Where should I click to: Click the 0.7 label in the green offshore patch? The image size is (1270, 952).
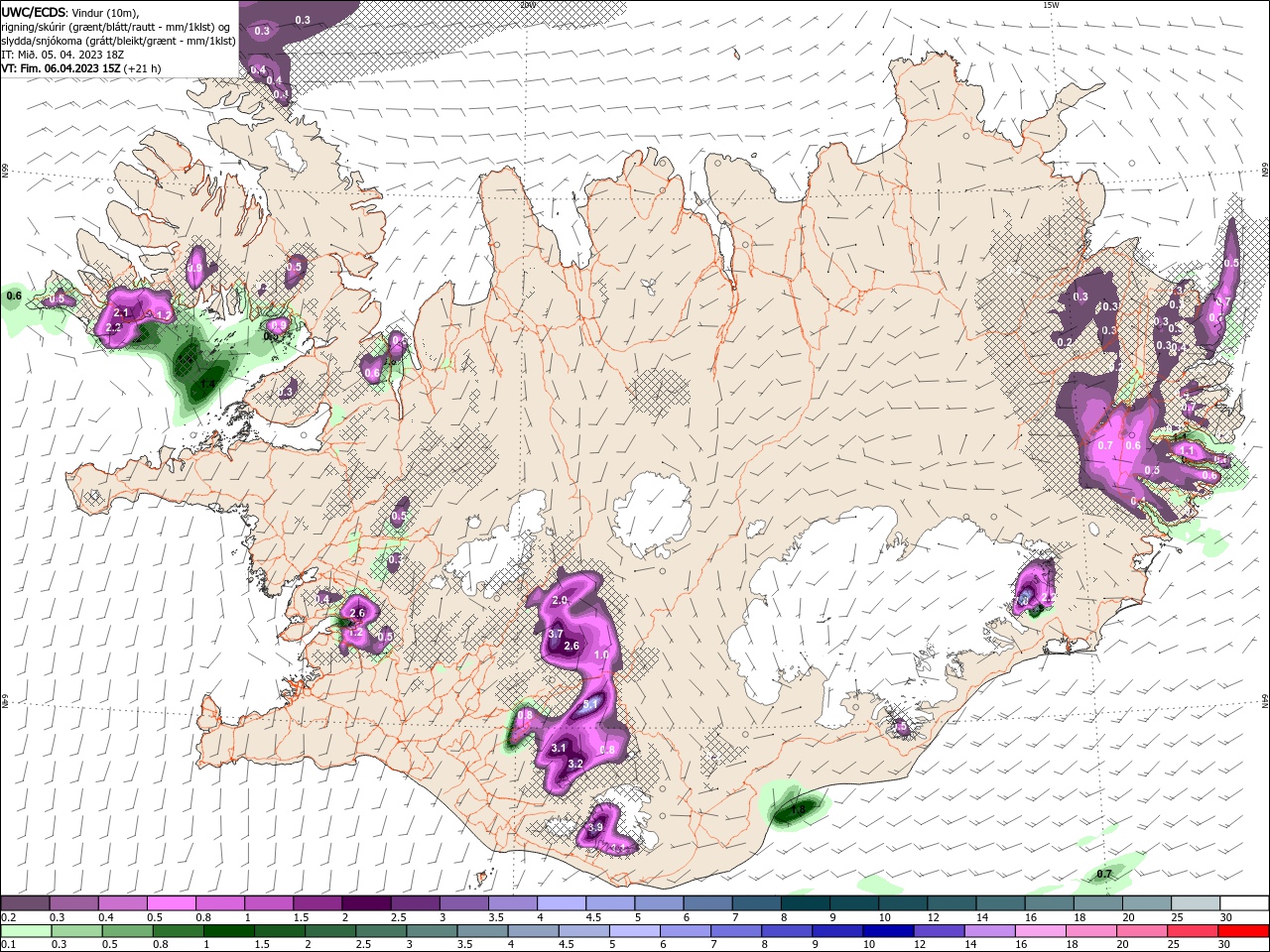(1104, 875)
